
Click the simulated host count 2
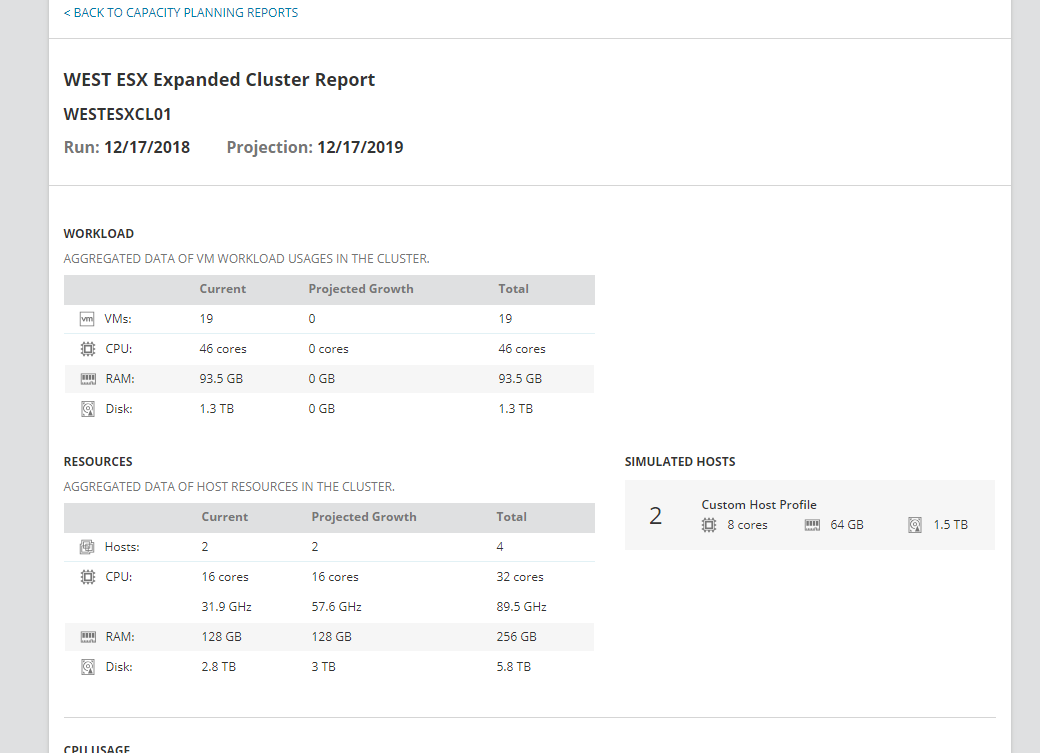coord(655,515)
